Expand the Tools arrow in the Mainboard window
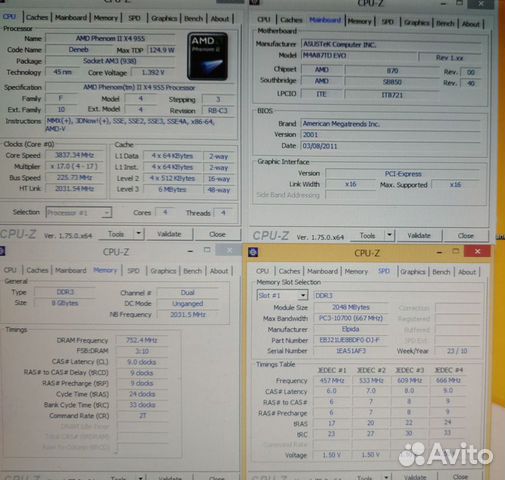The image size is (505, 480). [x=389, y=235]
